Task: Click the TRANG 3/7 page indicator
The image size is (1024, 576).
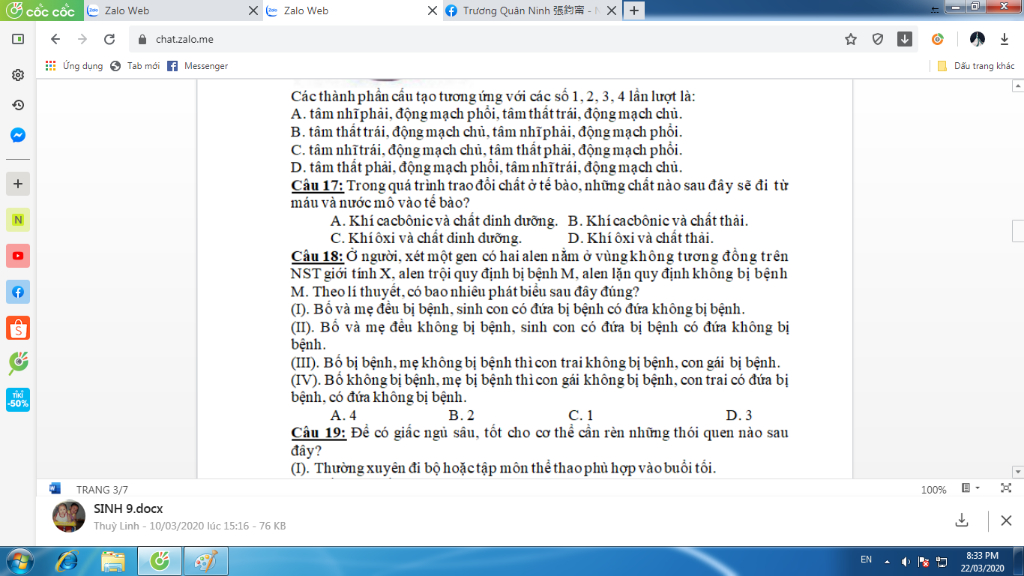Action: coord(102,489)
